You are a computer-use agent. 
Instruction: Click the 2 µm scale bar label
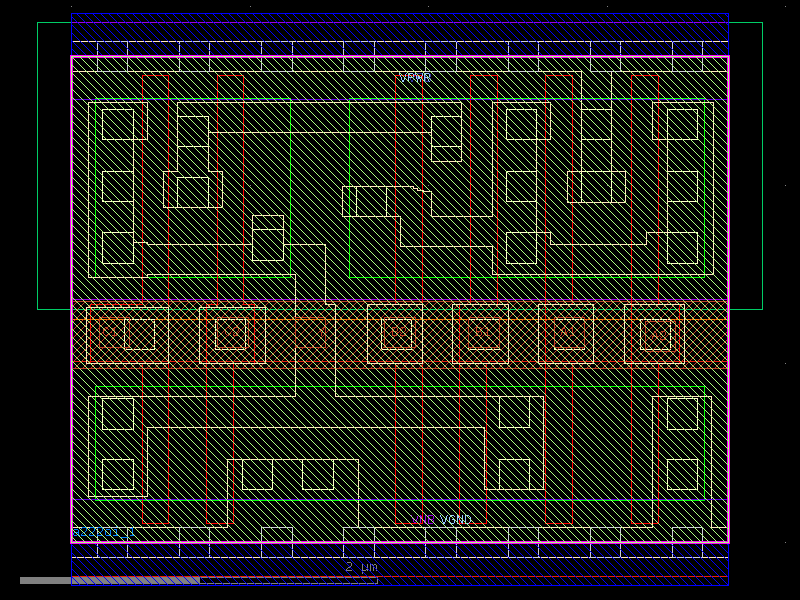point(360,567)
